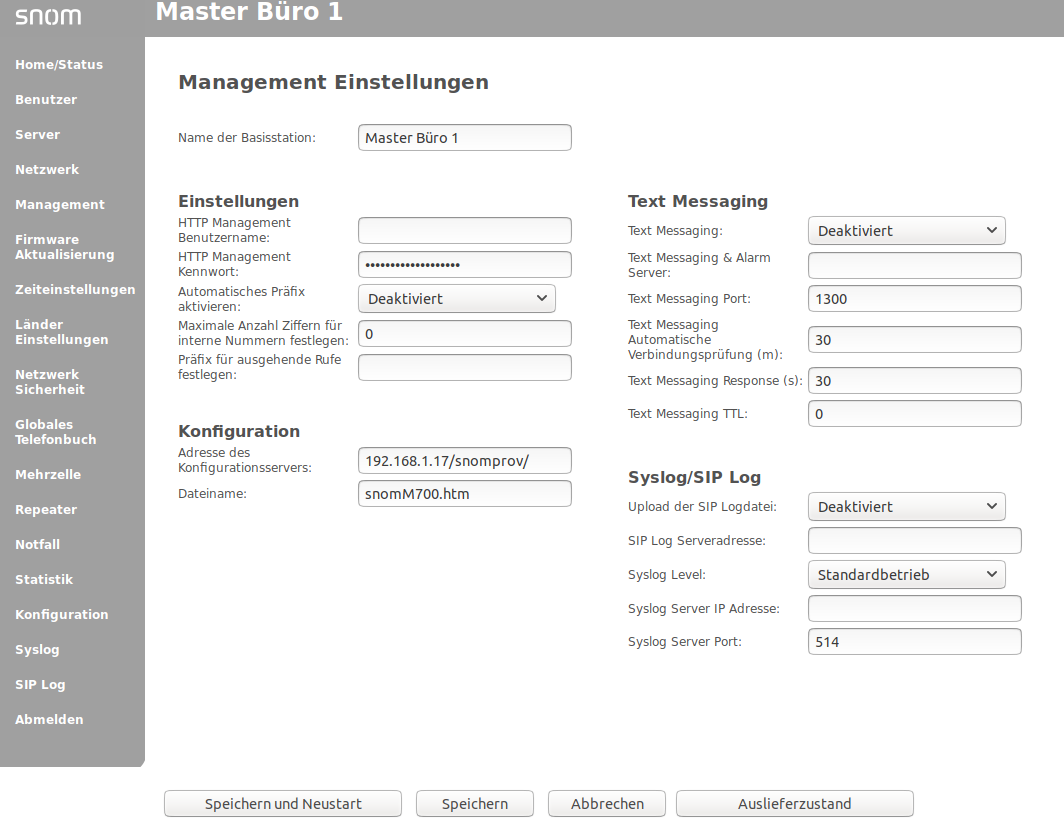
Task: Navigate to Firmware Aktualisierung page
Action: pos(64,247)
